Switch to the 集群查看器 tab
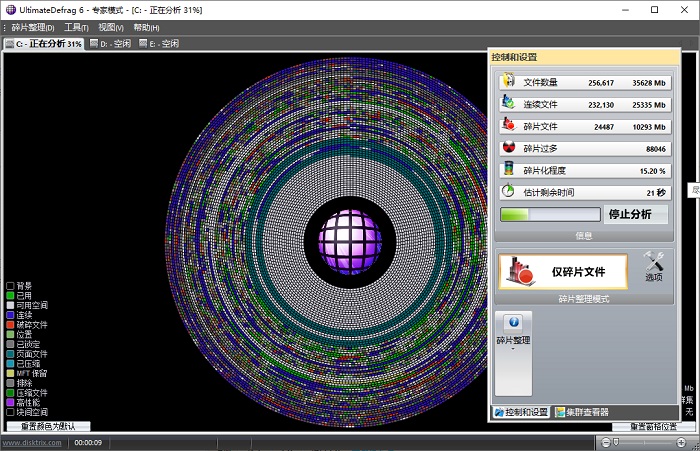This screenshot has width=700, height=451. 582,412
